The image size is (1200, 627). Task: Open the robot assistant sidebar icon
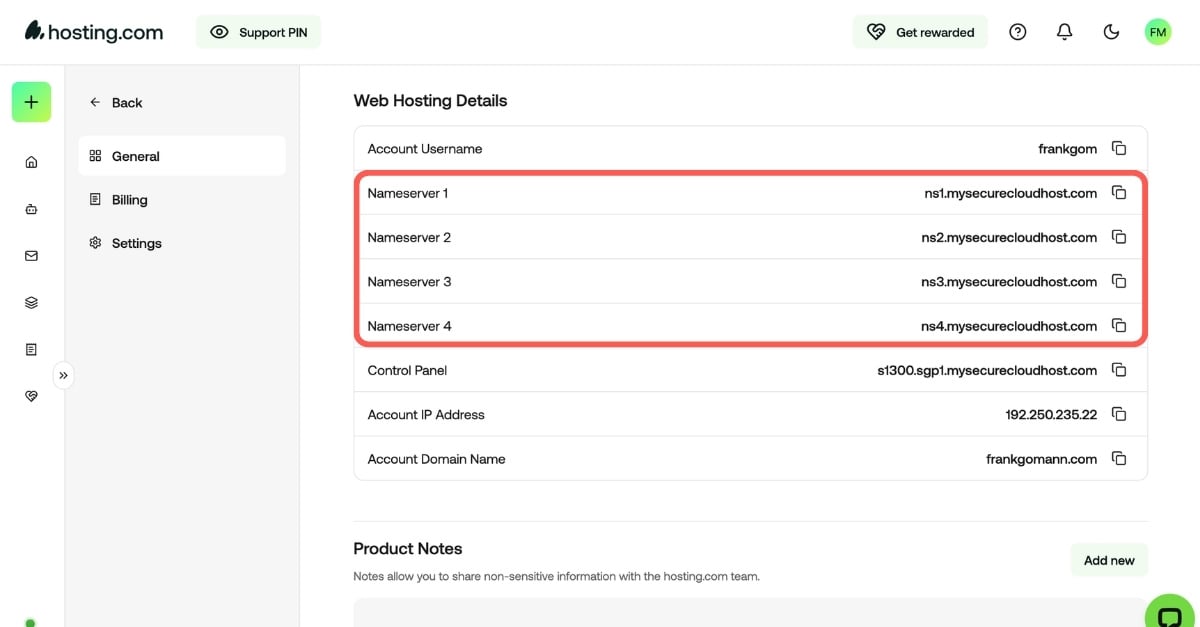(x=31, y=209)
